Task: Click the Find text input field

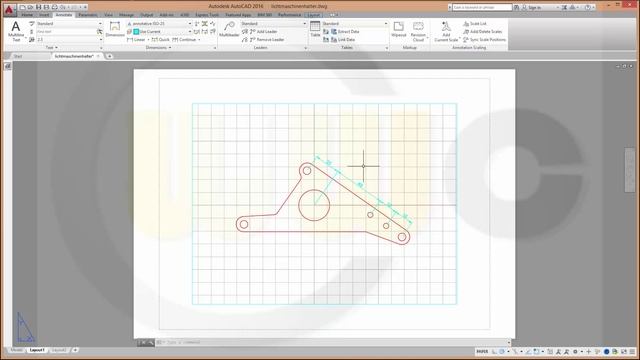Action: coord(66,31)
